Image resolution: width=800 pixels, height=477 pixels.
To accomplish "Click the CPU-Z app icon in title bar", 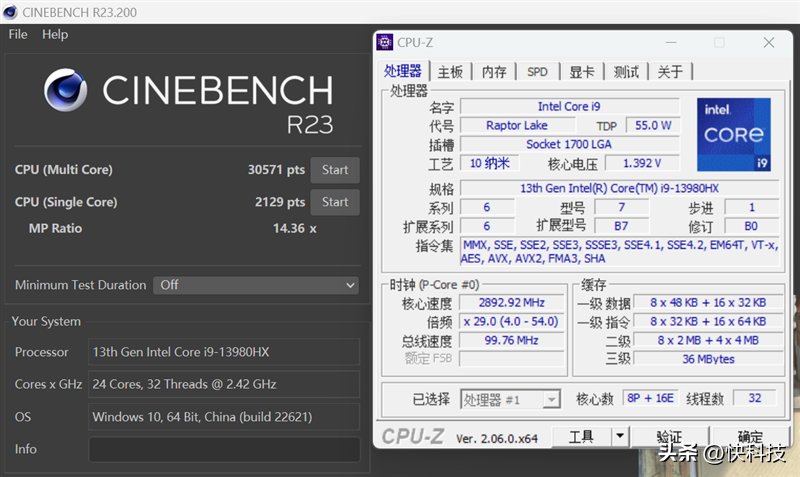I will coord(385,42).
